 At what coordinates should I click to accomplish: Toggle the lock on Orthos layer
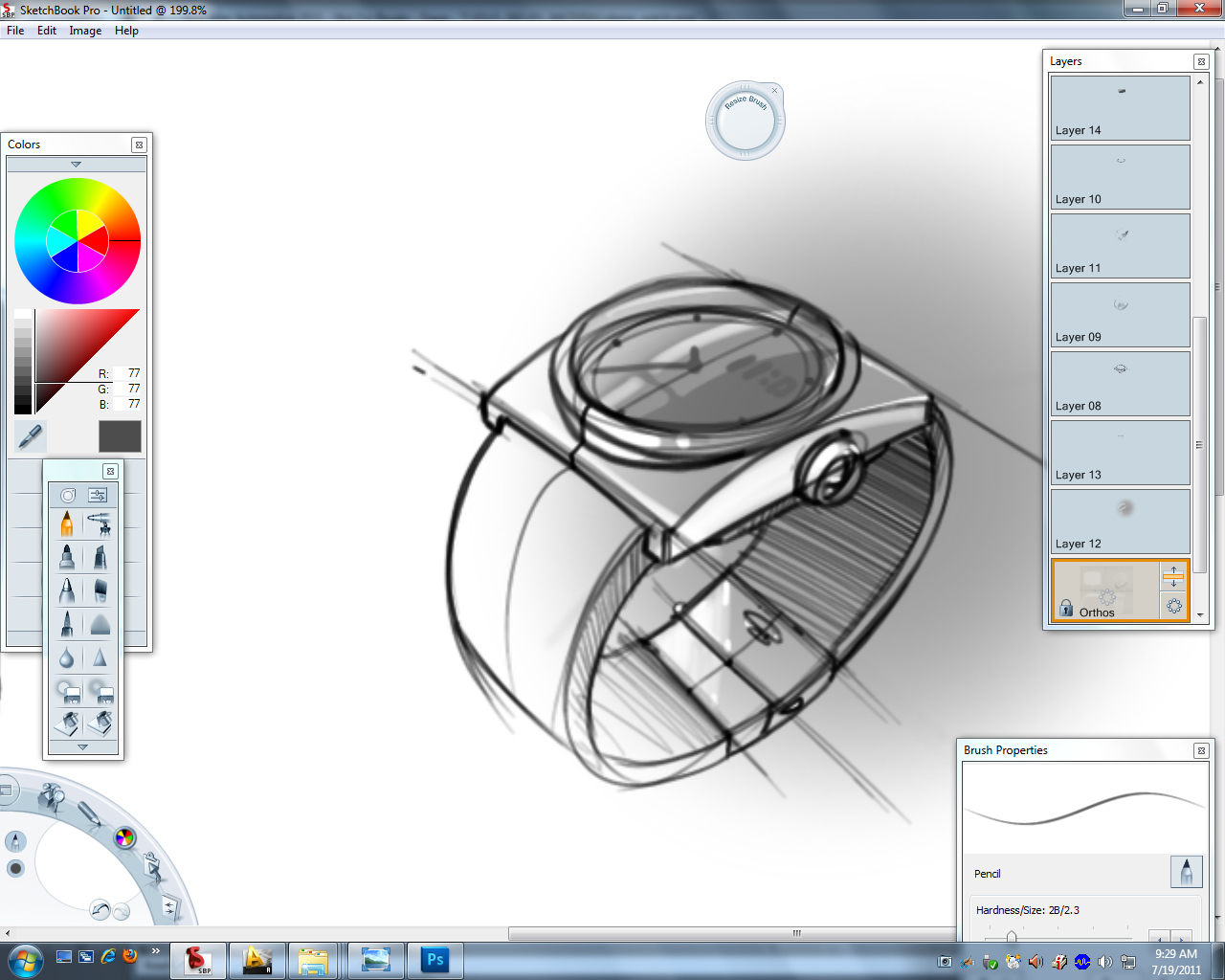[x=1066, y=608]
